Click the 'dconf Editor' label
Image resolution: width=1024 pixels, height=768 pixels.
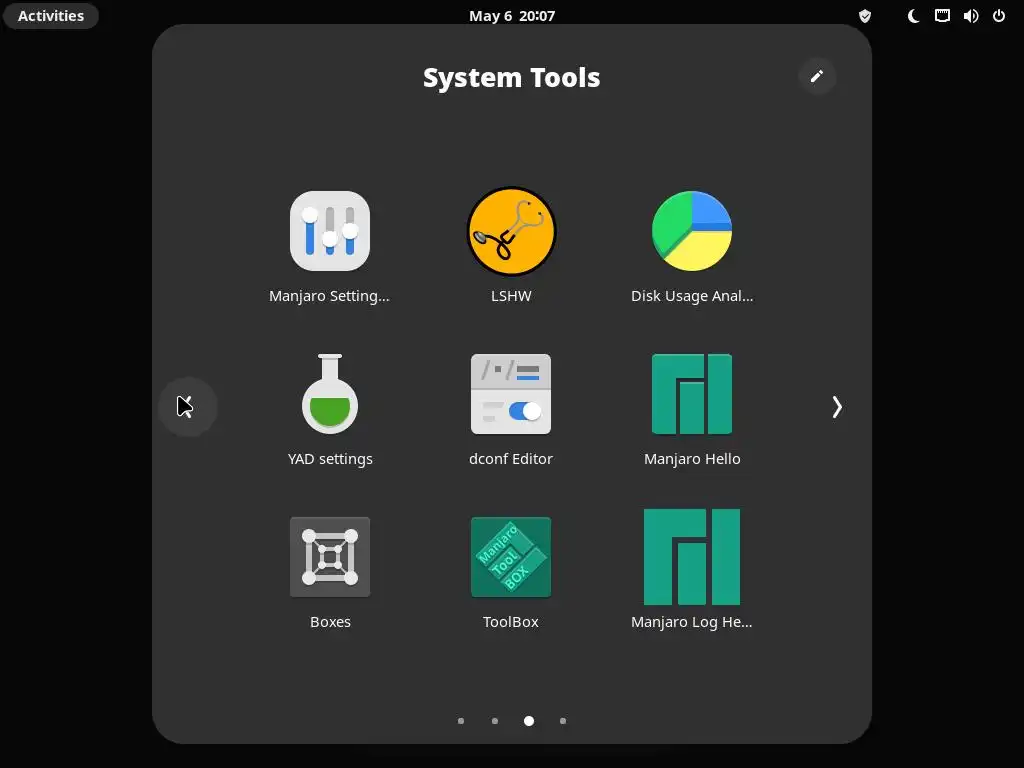coord(511,459)
